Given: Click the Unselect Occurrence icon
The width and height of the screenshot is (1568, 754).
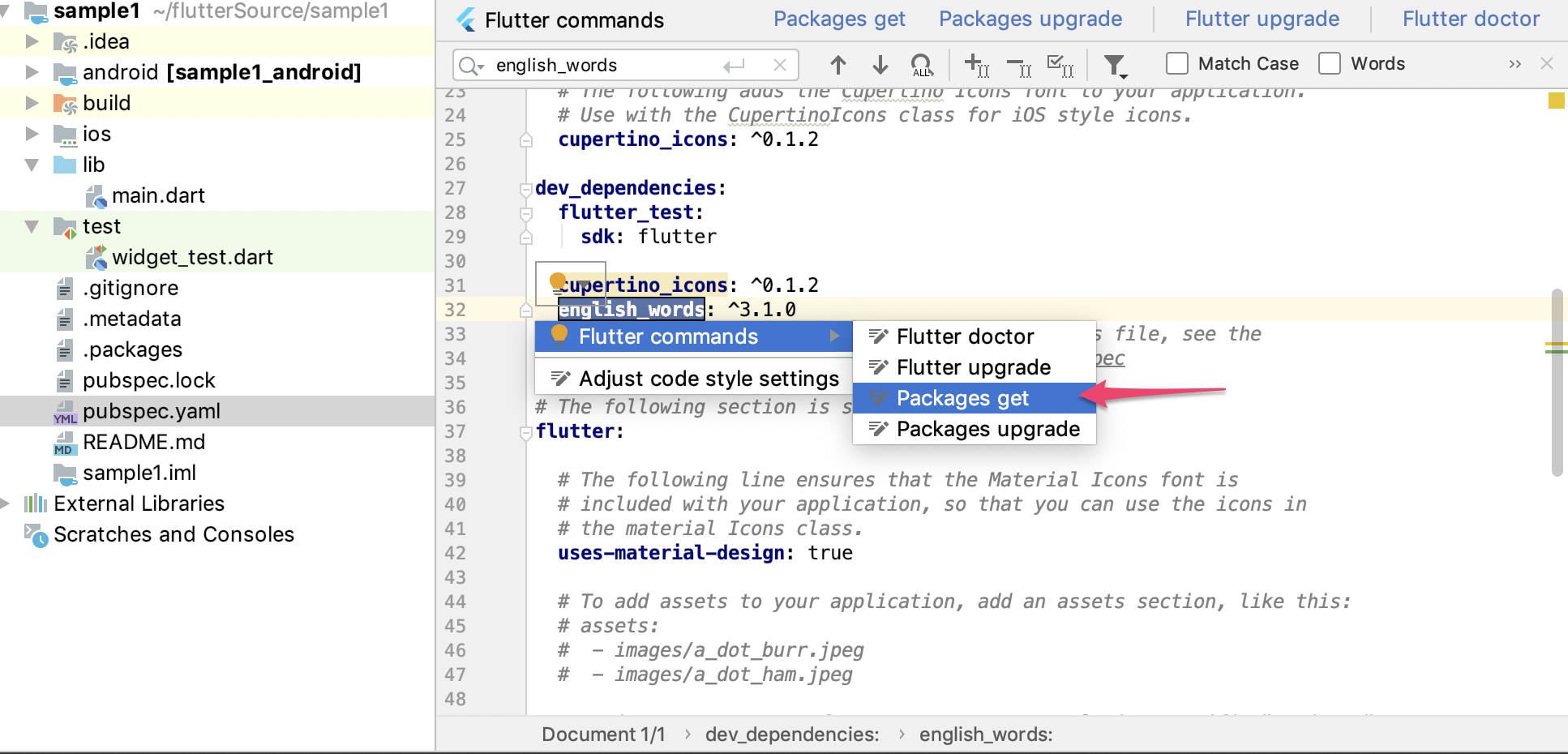Looking at the screenshot, I should coord(1018,65).
